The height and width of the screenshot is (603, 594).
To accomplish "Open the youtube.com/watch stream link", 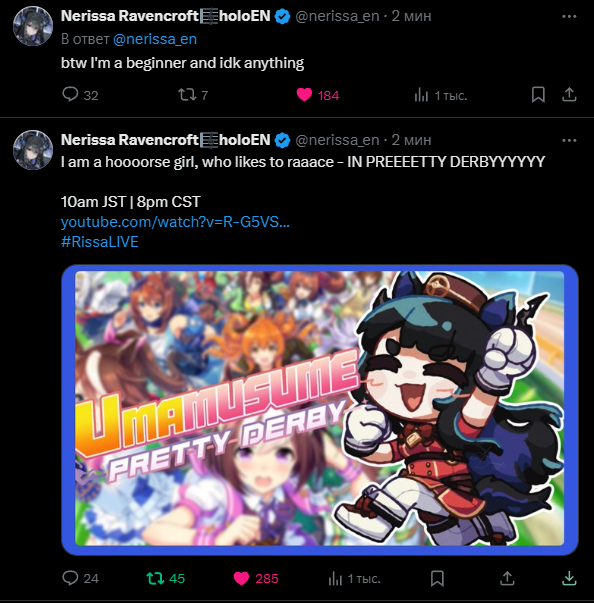I will pyautogui.click(x=175, y=222).
